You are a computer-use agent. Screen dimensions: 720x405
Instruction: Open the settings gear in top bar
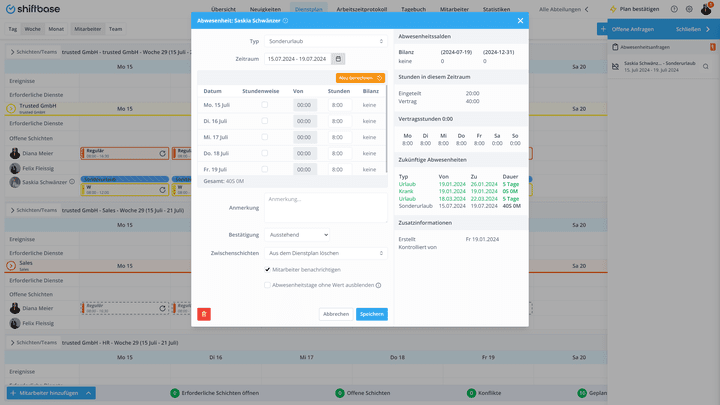click(689, 9)
